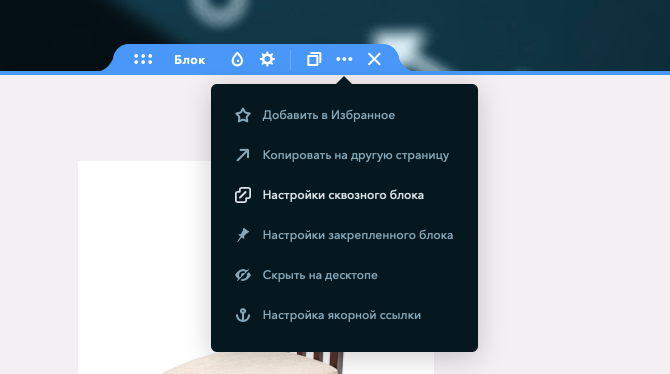The height and width of the screenshot is (374, 670).
Task: Open block design via the droplet icon
Action: (x=237, y=59)
